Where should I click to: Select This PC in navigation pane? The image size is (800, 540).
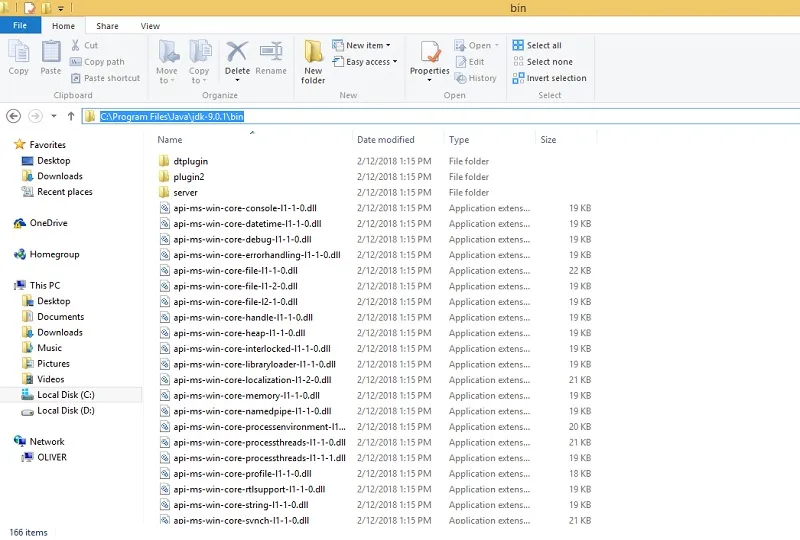pos(37,285)
